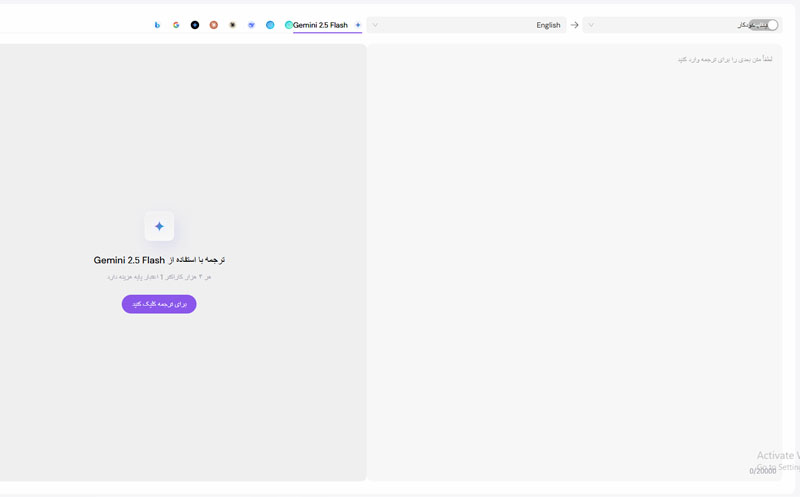Select the Google translation engine icon
Viewport: 800px width, 497px height.
(x=176, y=25)
